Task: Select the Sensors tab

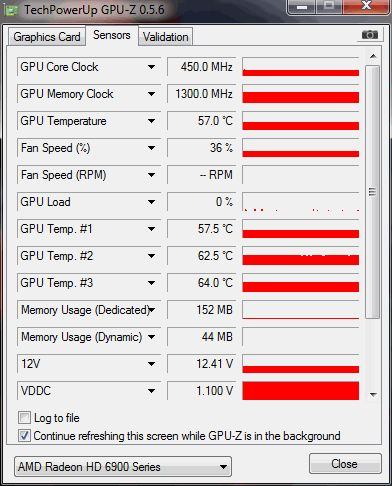Action: (x=112, y=35)
